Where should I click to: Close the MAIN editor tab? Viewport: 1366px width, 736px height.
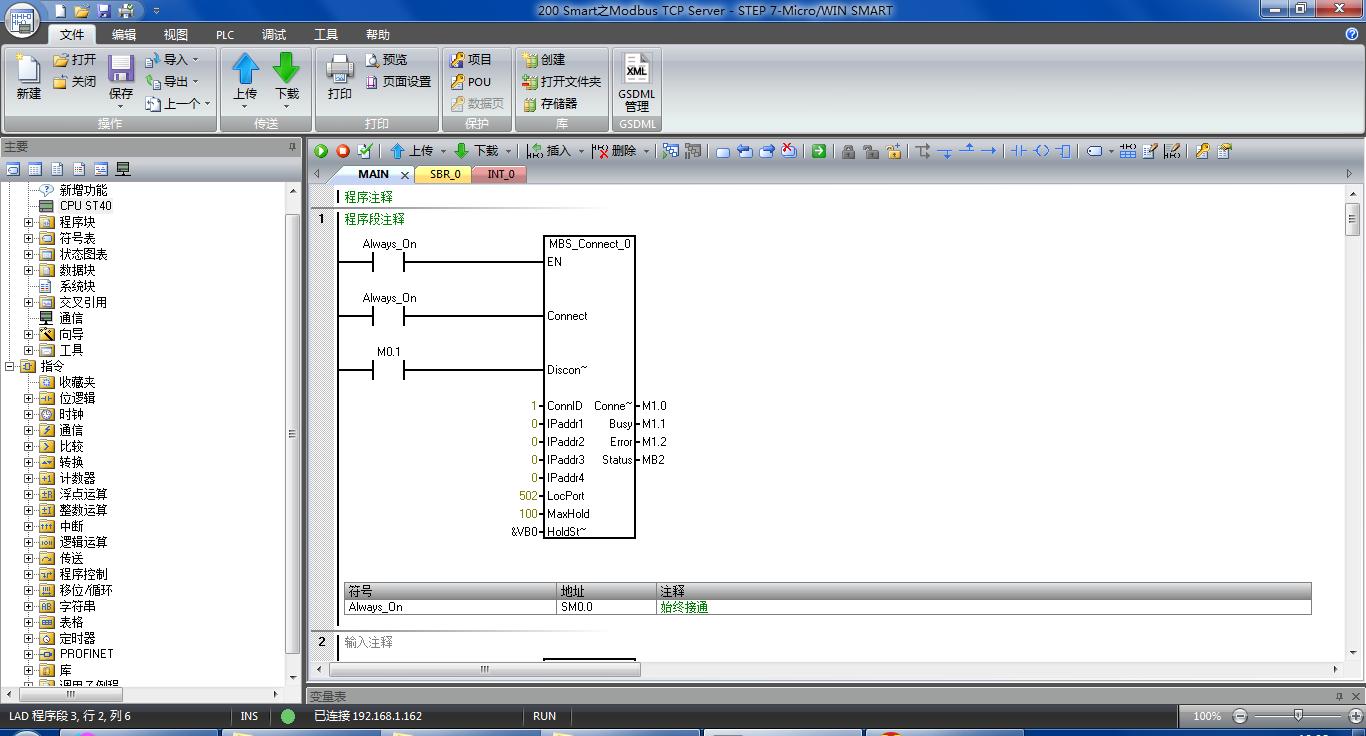coord(405,175)
